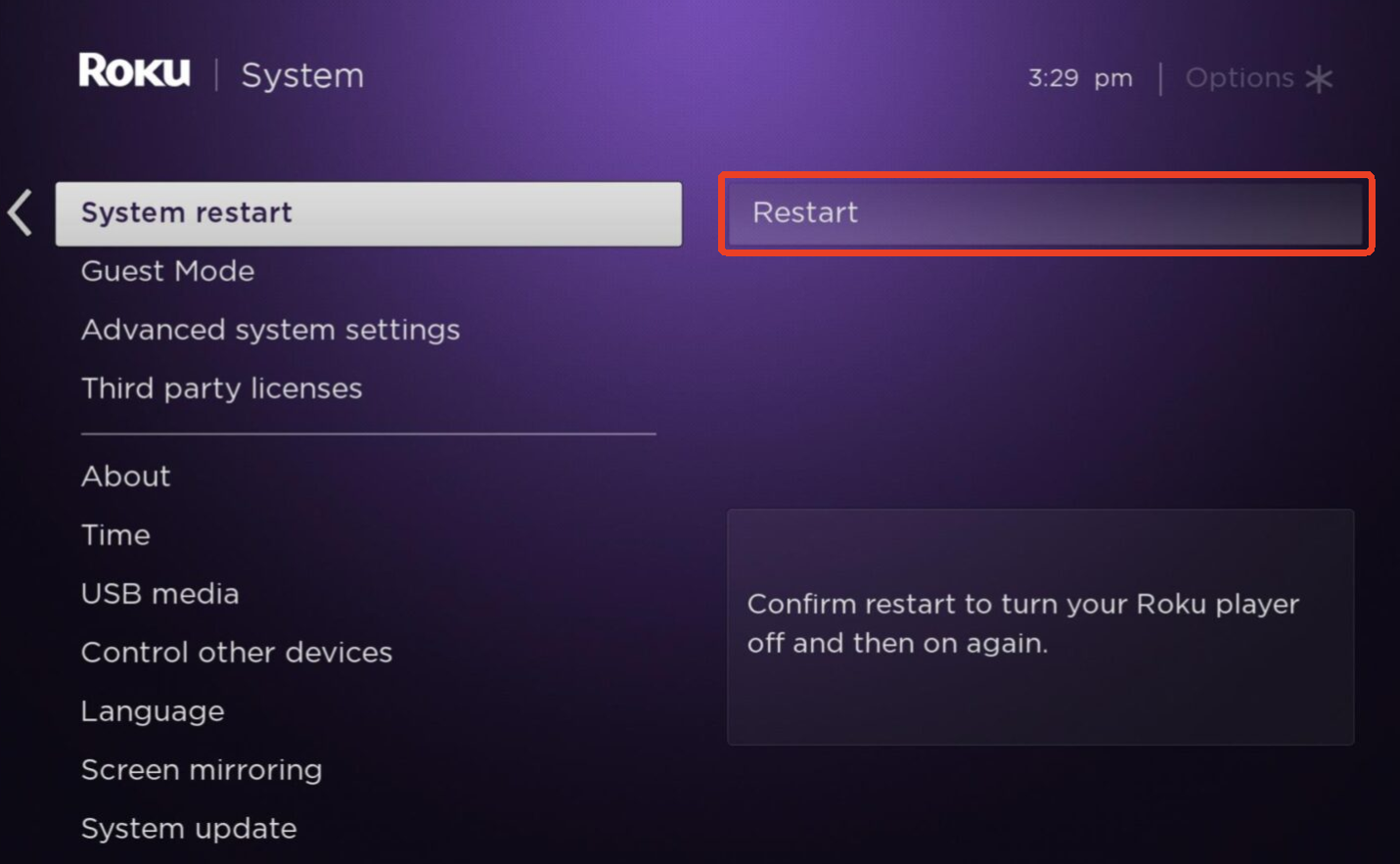The height and width of the screenshot is (864, 1400).
Task: Open Advanced system settings
Action: pos(270,330)
